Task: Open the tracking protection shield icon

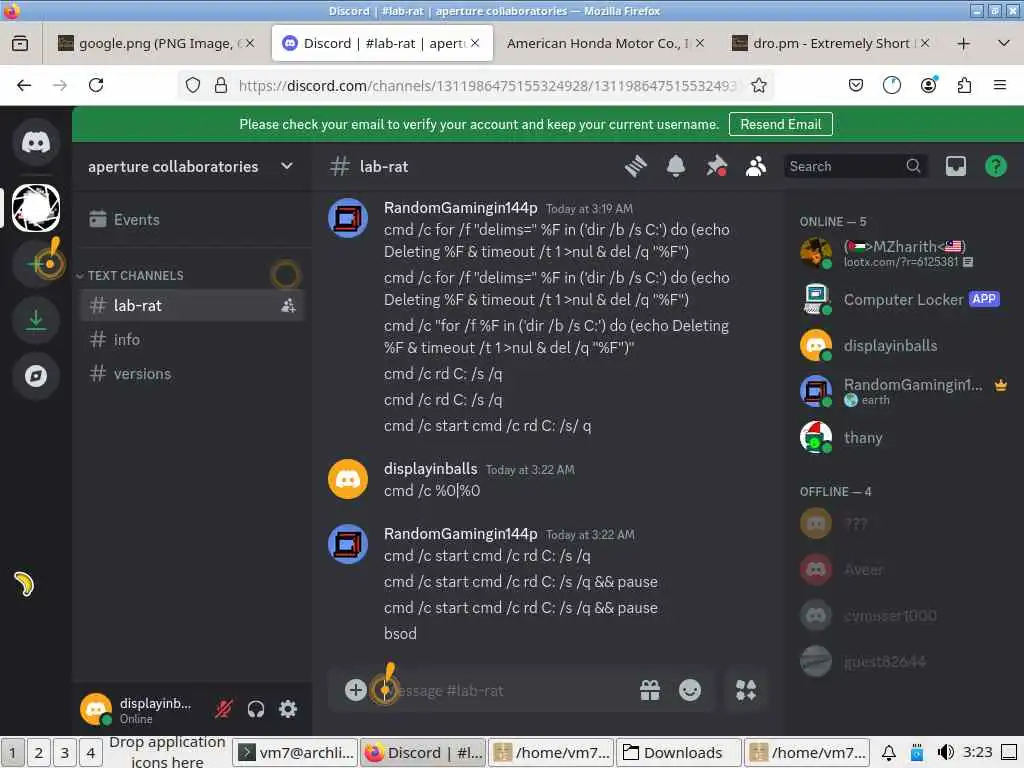Action: tap(193, 86)
